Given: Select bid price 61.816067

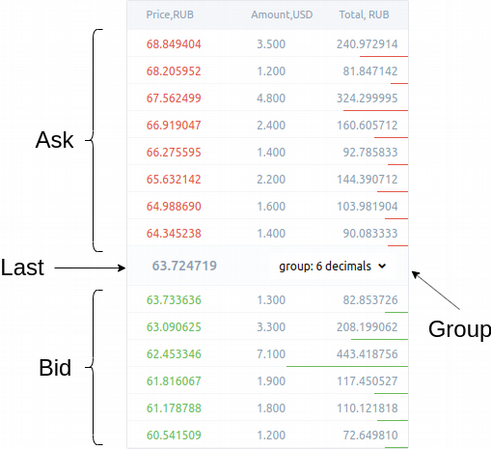Looking at the screenshot, I should pyautogui.click(x=174, y=381).
